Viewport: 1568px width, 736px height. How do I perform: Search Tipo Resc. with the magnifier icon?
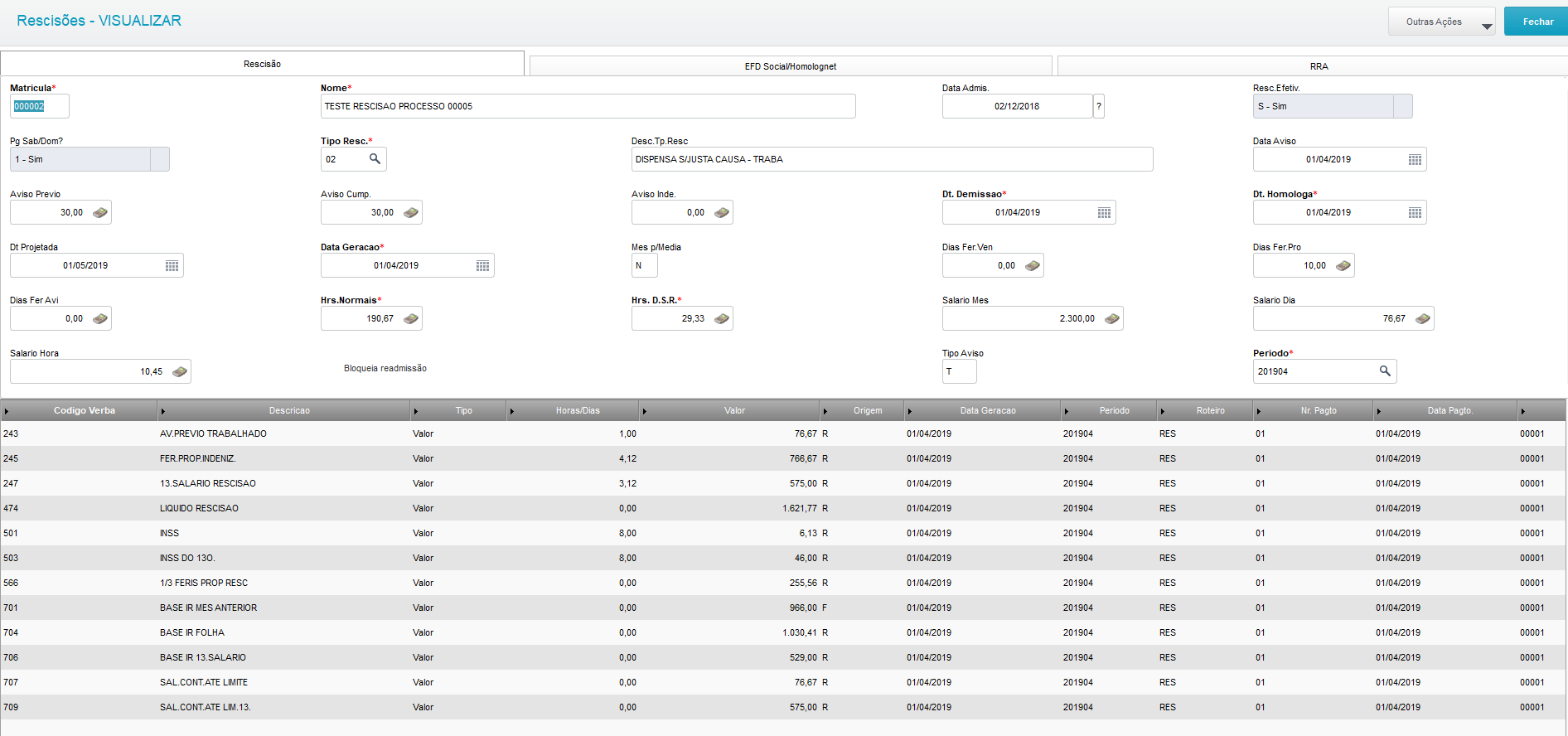(375, 159)
